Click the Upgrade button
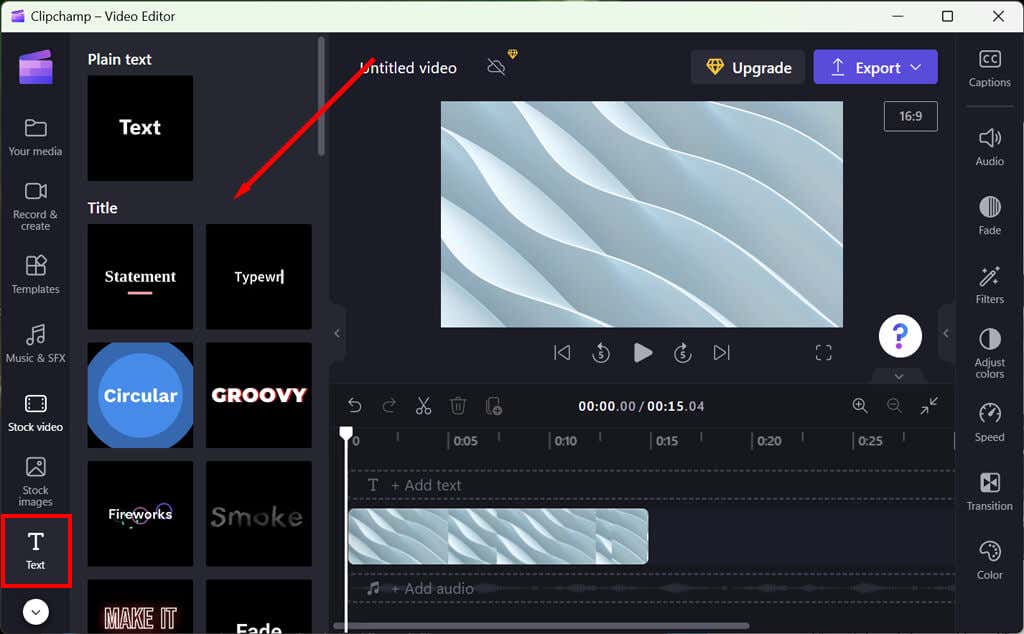The height and width of the screenshot is (634, 1024). click(x=748, y=67)
